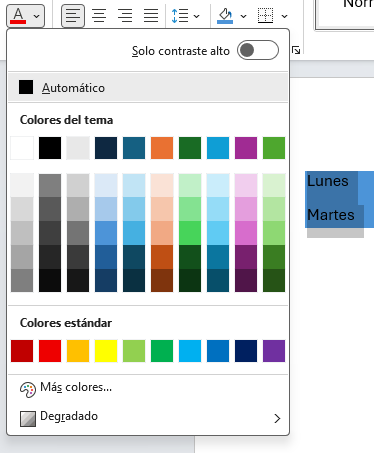This screenshot has width=374, height=453.
Task: Click the Martes text in document
Action: [x=331, y=215]
